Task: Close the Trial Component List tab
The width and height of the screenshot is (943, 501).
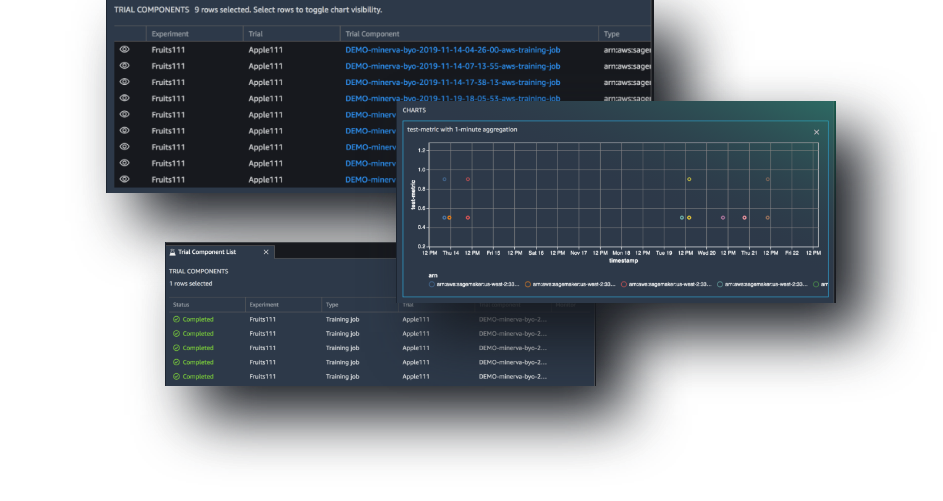Action: coord(266,252)
